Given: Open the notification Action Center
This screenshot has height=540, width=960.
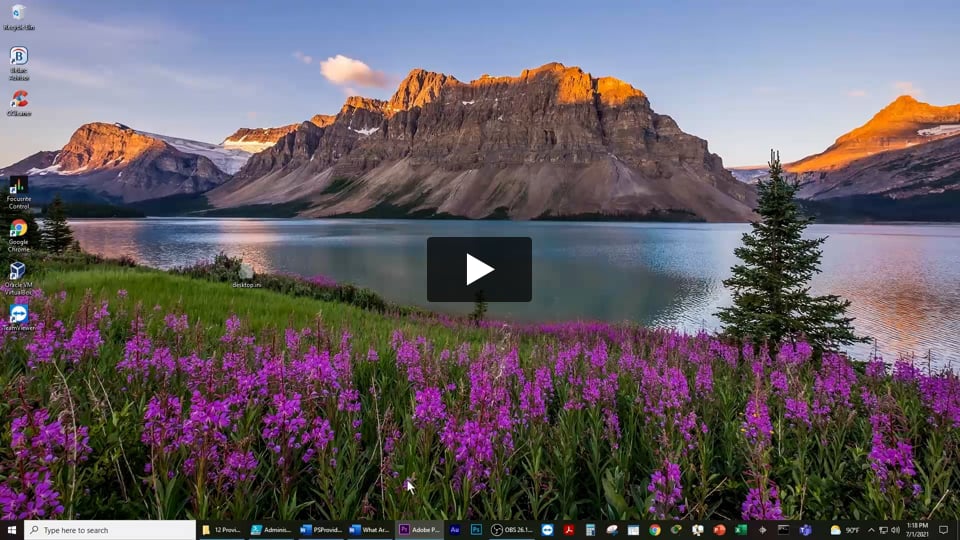Looking at the screenshot, I should pos(944,530).
